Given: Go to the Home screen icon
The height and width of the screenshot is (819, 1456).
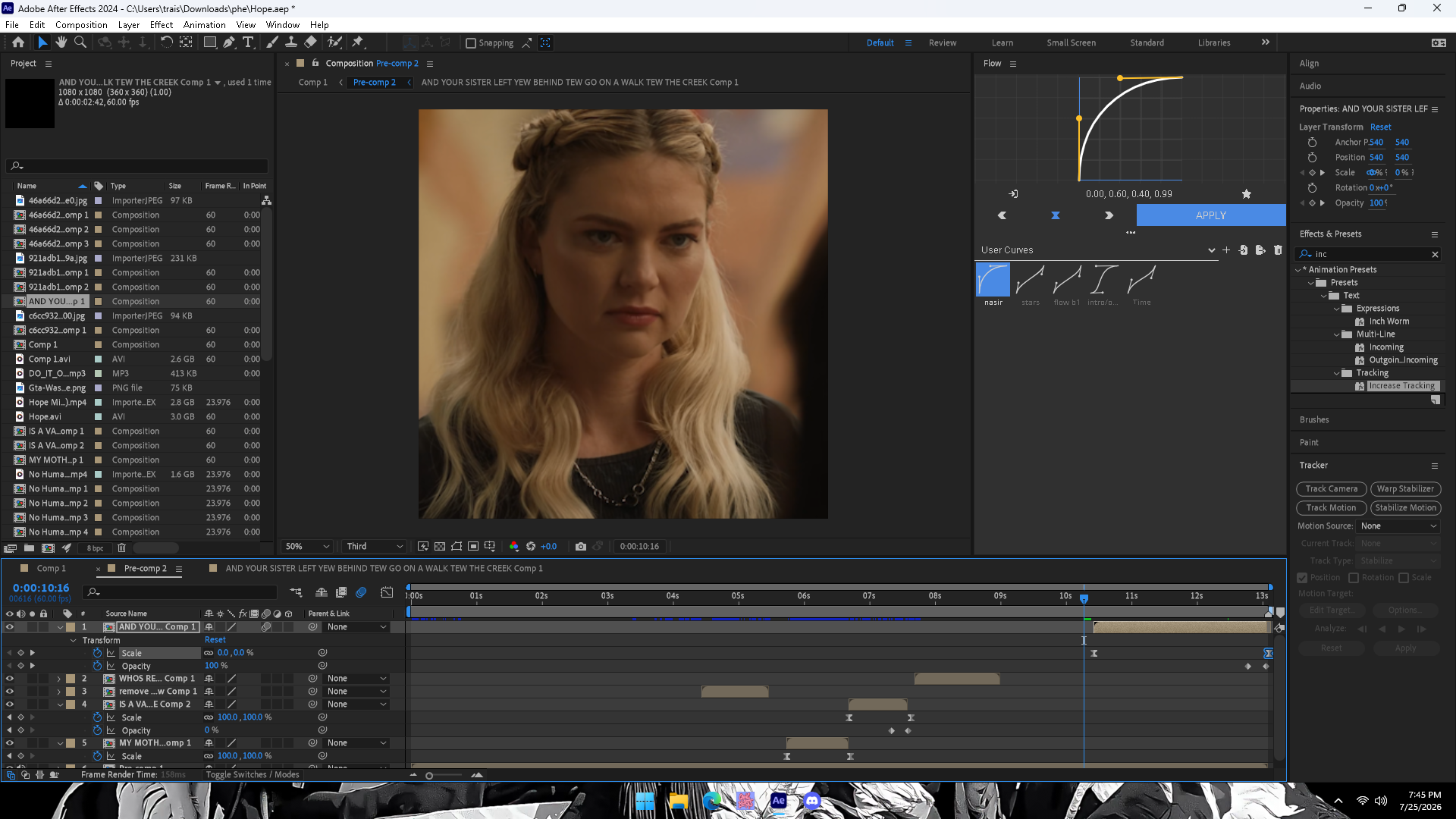Looking at the screenshot, I should pyautogui.click(x=18, y=42).
